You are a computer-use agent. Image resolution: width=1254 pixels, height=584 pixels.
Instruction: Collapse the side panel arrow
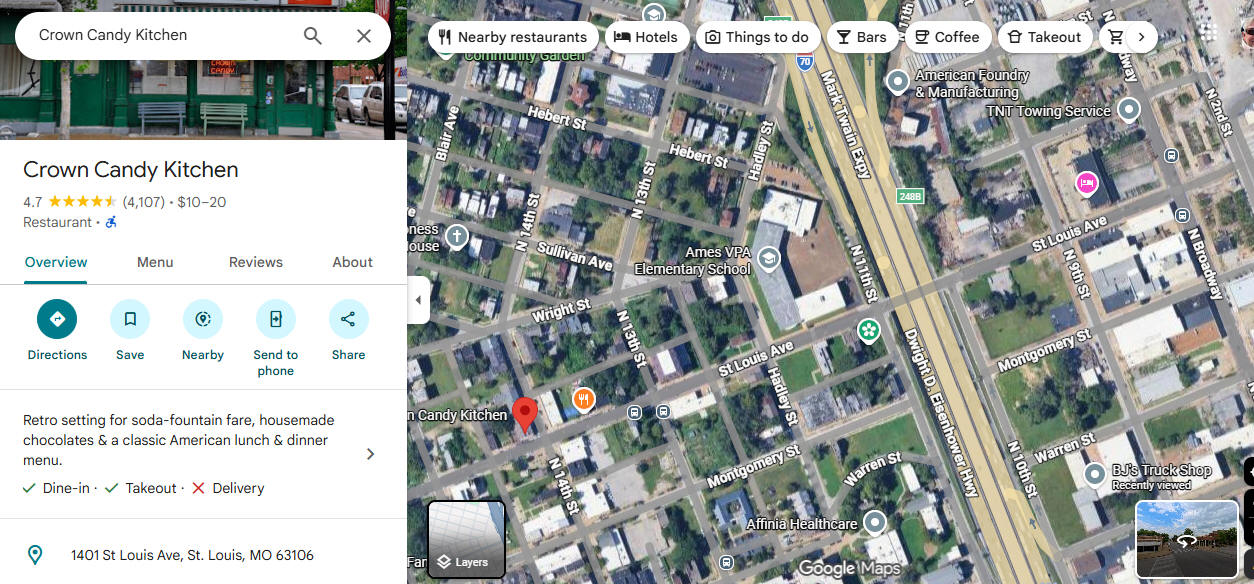[418, 301]
